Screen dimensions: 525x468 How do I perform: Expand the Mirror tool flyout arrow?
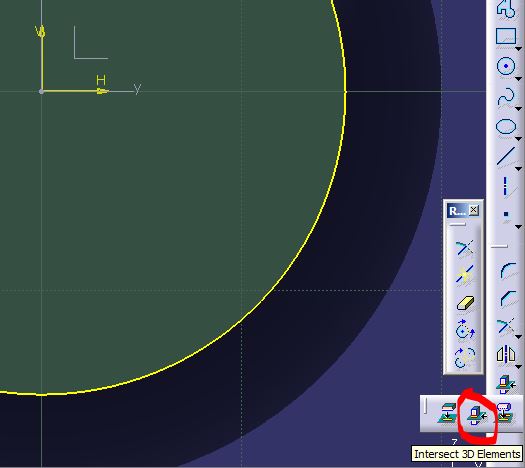(519, 367)
